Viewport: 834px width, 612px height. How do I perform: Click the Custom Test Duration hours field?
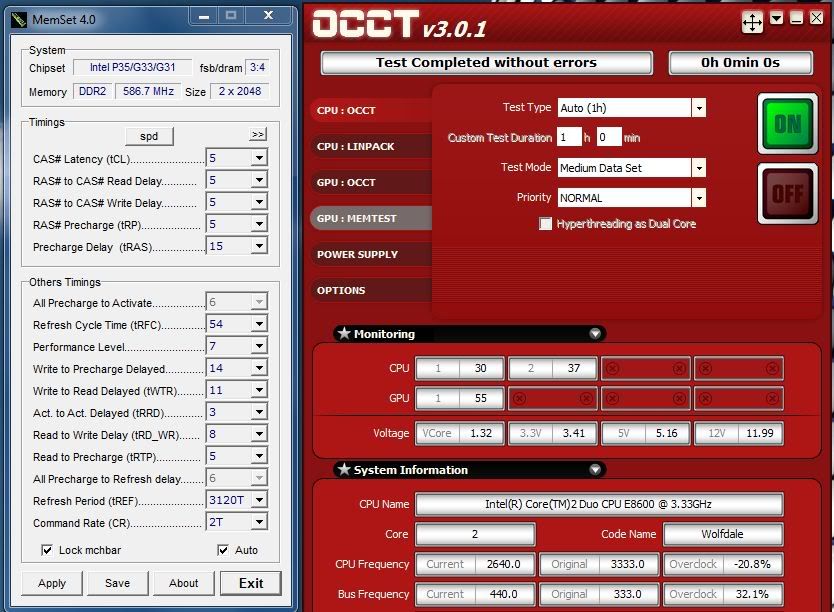point(569,137)
